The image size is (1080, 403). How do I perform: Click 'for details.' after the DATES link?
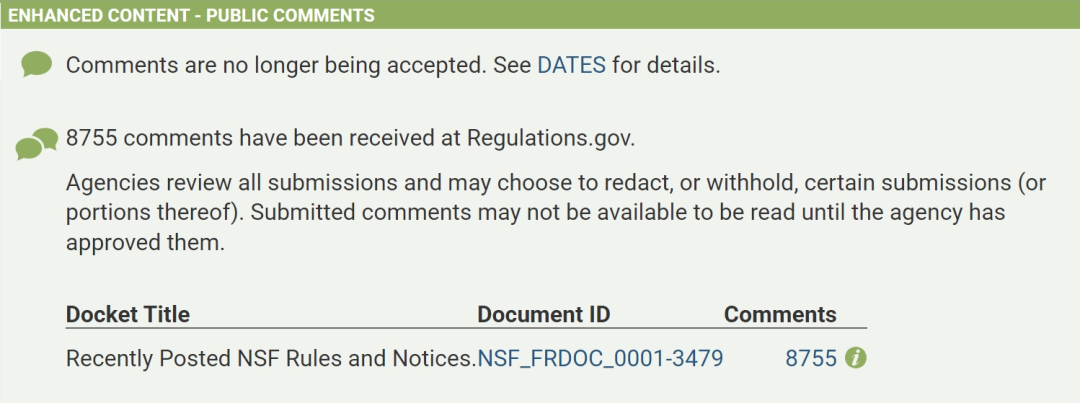tap(666, 65)
